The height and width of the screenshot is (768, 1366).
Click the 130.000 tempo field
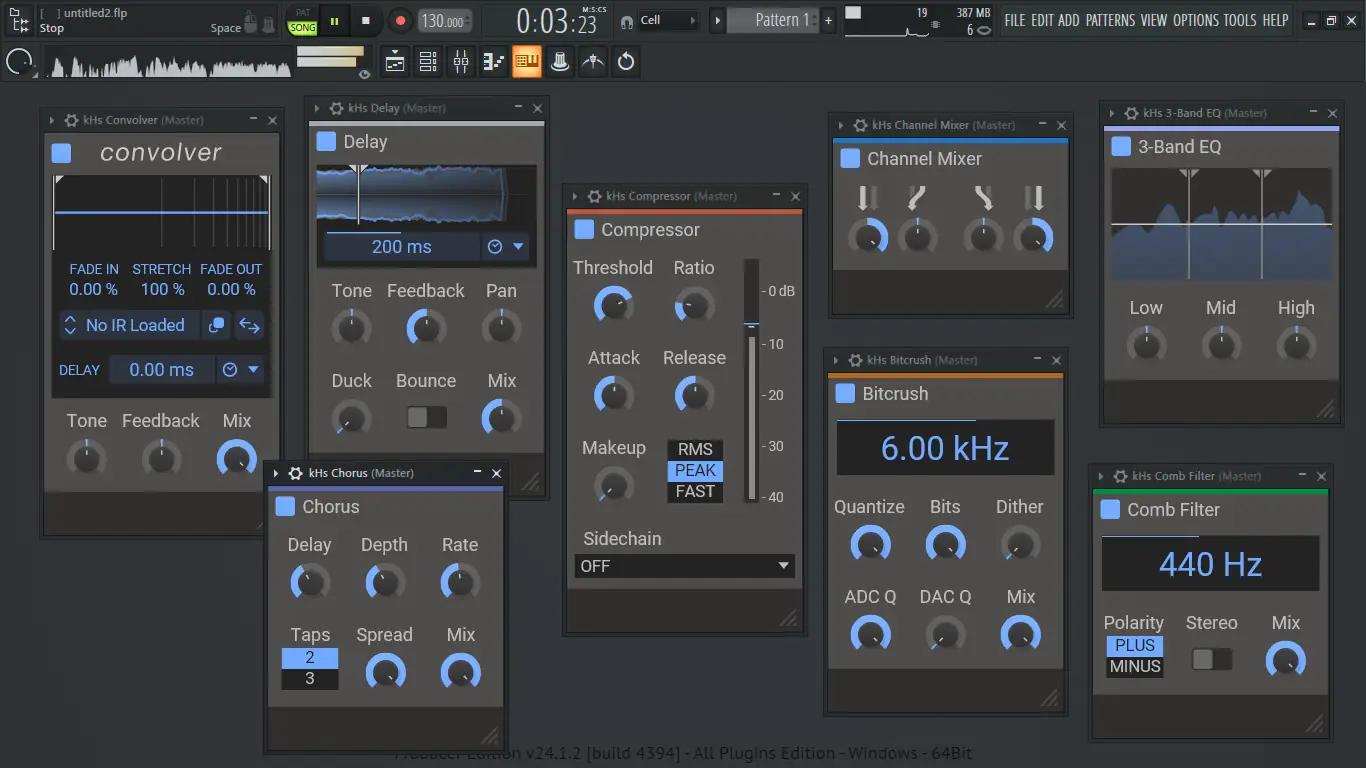tap(442, 21)
